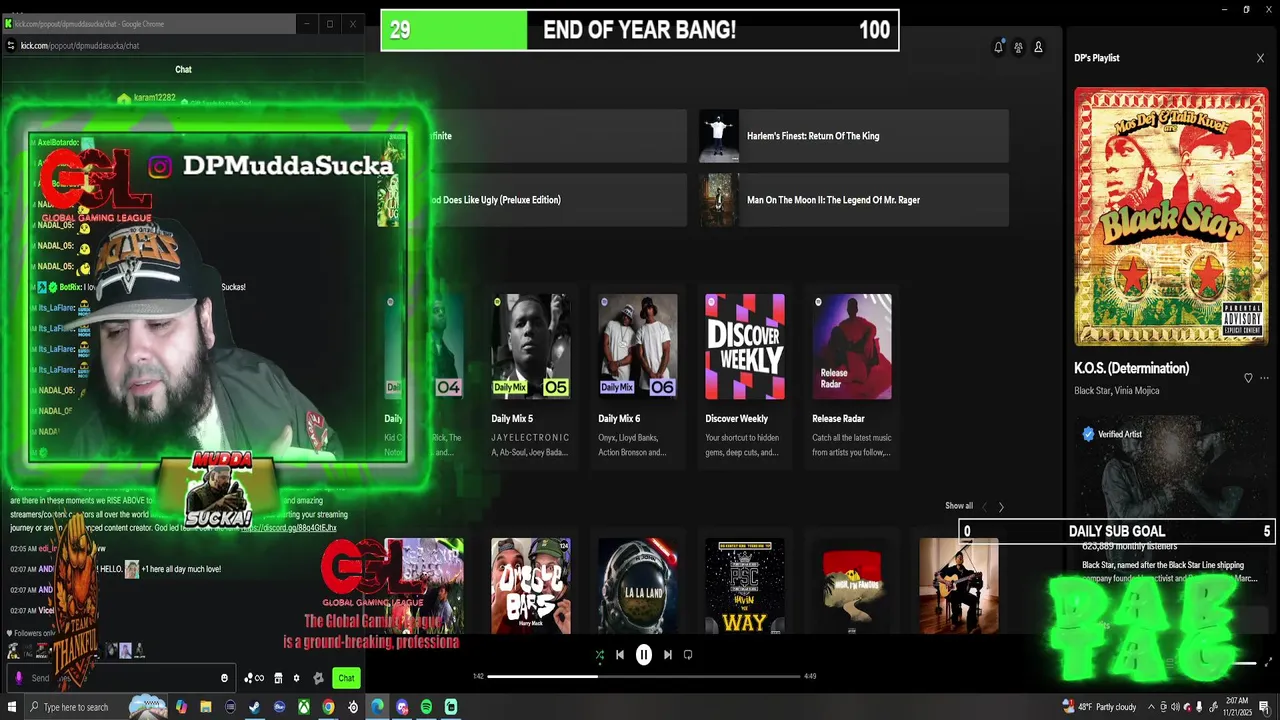Close the DP's Playlist now-playing panel
Viewport: 1280px width, 720px height.
click(1260, 58)
